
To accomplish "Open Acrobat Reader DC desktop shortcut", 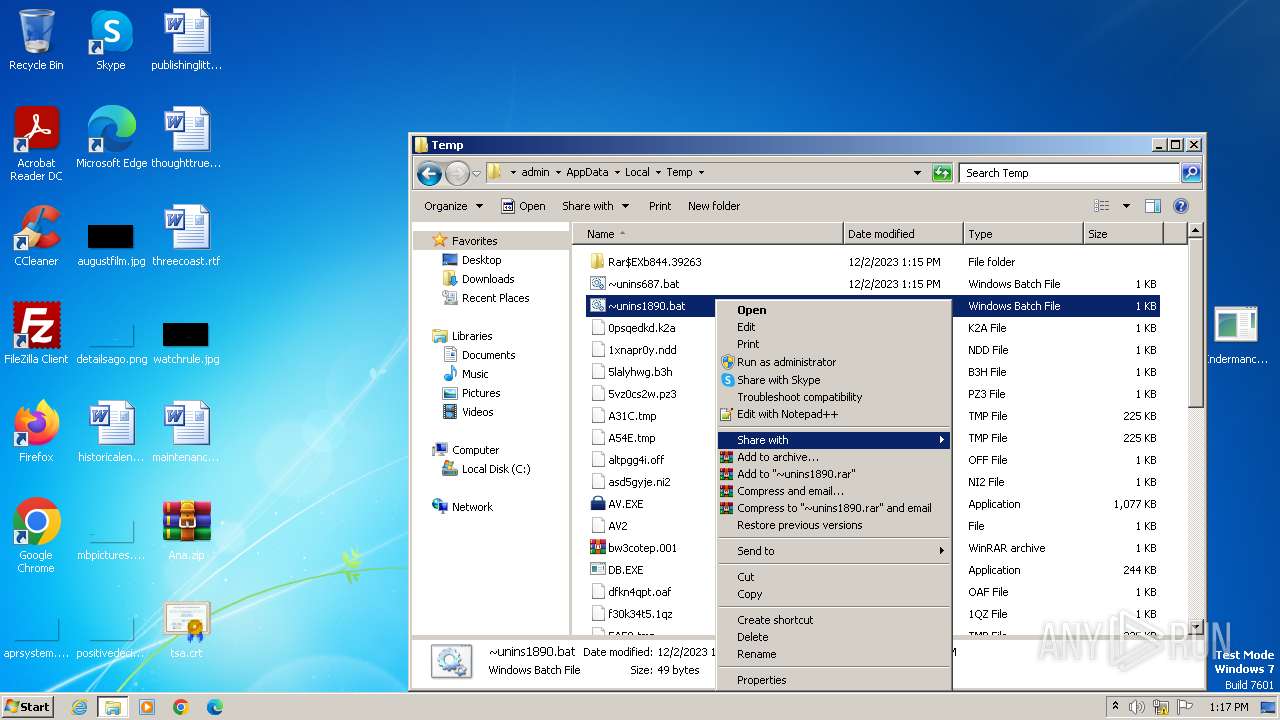I will 36,144.
